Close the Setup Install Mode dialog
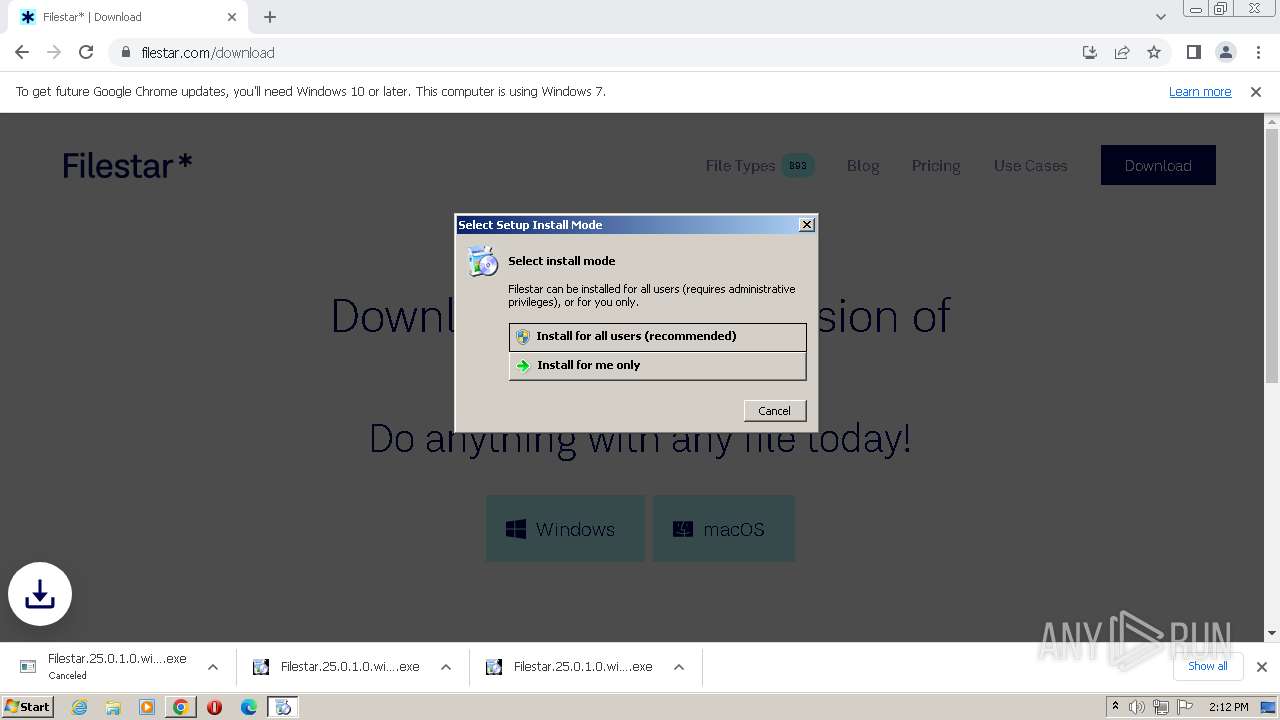The height and width of the screenshot is (720, 1280). coord(807,225)
